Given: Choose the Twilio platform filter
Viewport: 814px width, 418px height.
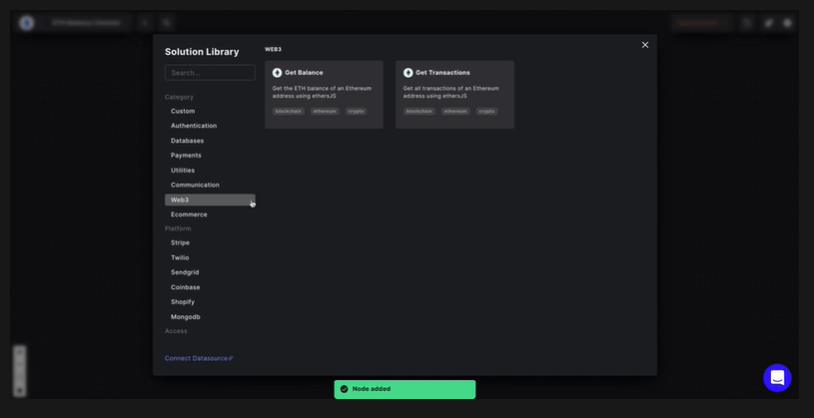Looking at the screenshot, I should (180, 258).
